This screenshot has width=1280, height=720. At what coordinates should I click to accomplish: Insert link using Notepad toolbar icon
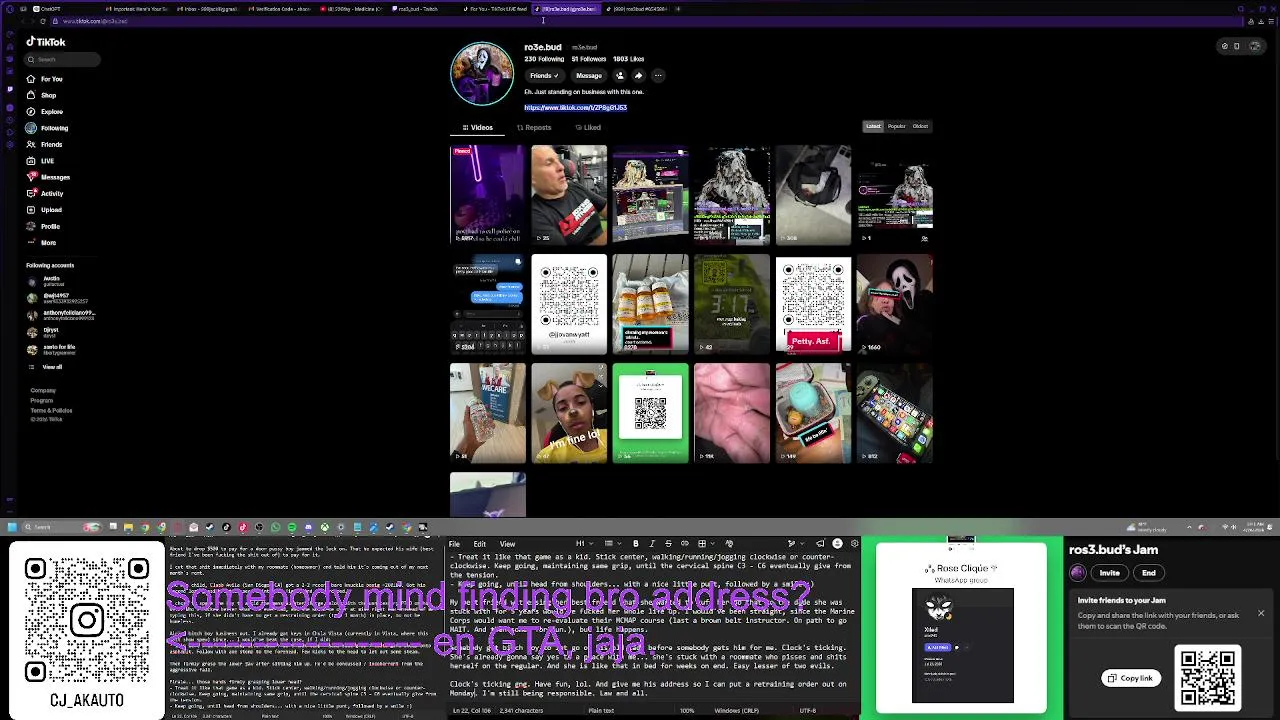click(x=685, y=544)
